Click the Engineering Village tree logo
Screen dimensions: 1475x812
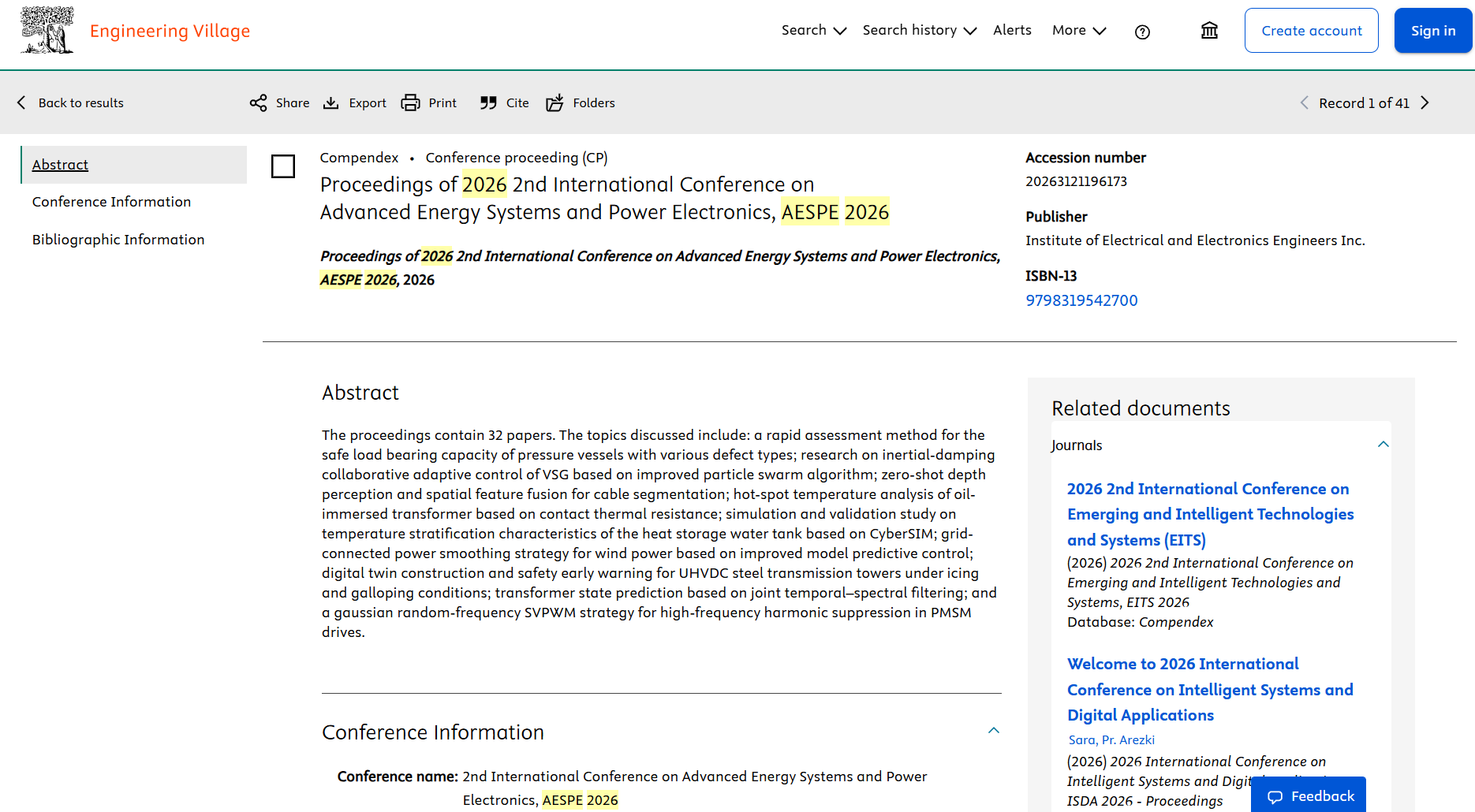point(47,30)
